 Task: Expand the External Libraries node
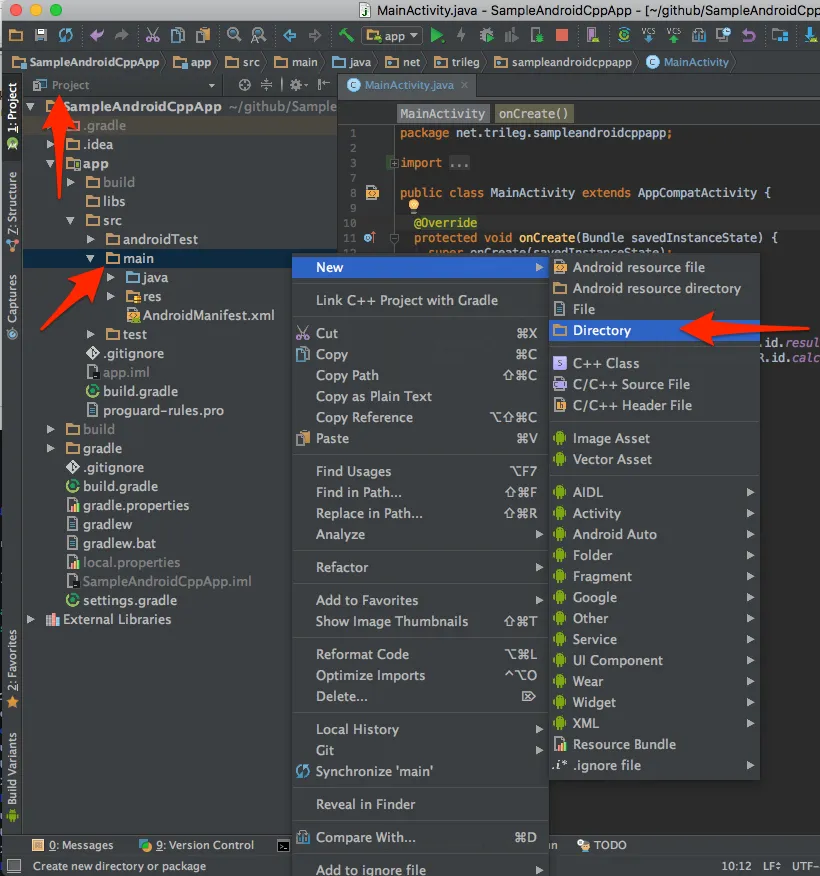33,619
